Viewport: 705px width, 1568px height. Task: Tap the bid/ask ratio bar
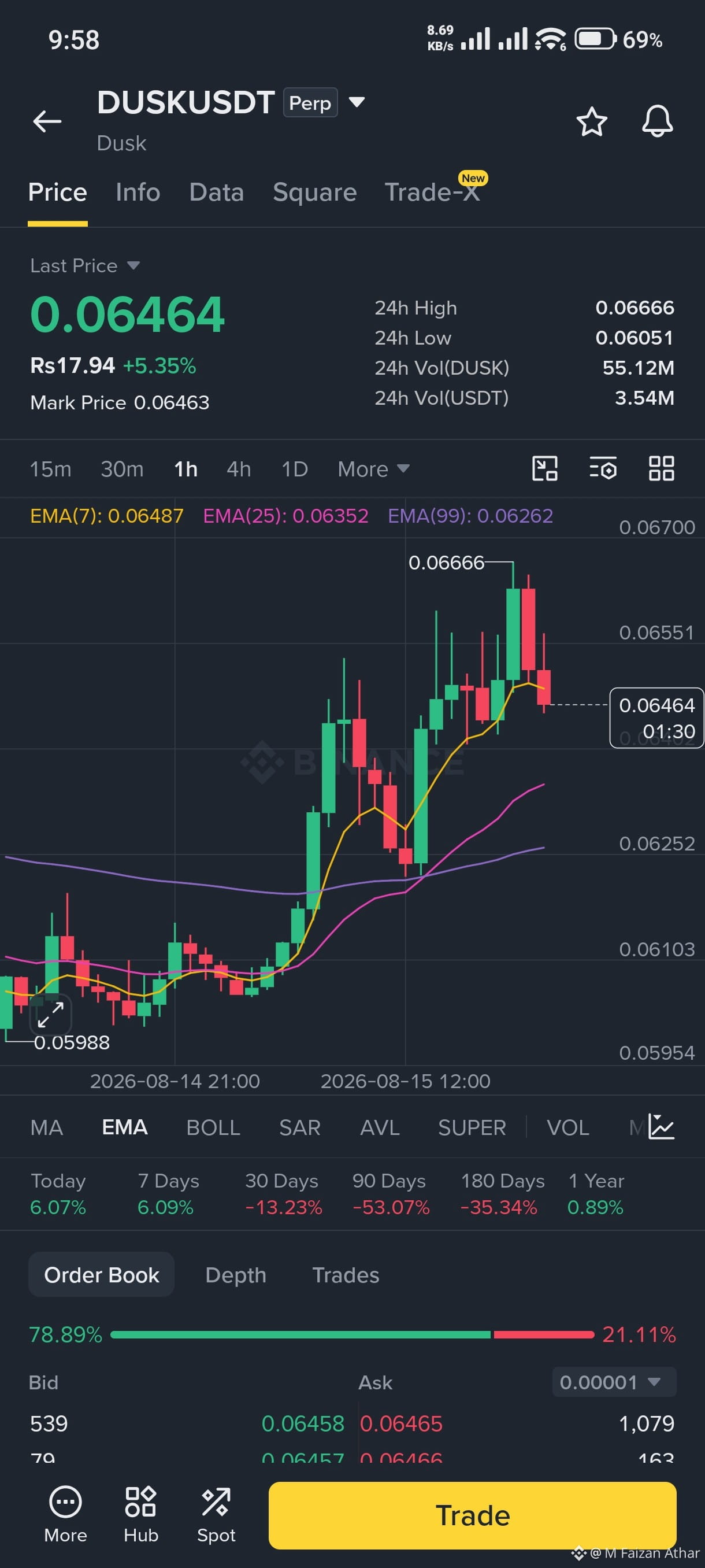(352, 1334)
